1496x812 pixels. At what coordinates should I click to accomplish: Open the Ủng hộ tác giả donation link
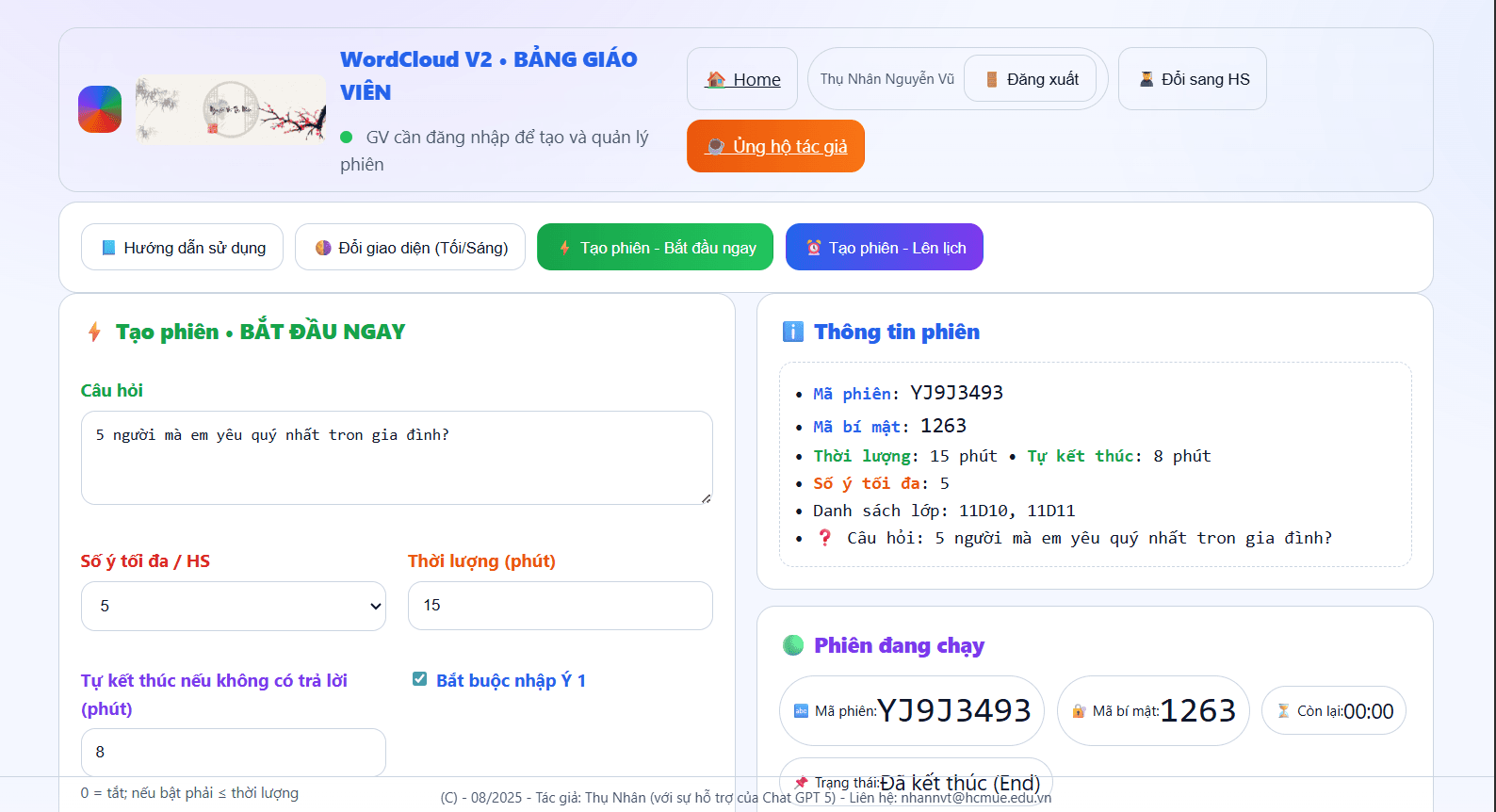[x=775, y=146]
